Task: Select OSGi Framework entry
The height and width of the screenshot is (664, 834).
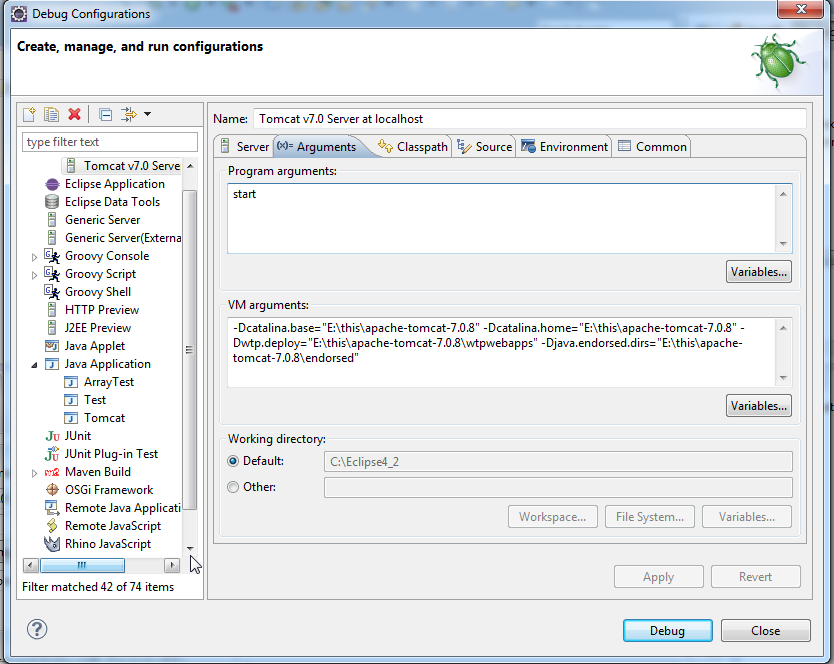Action: click(99, 490)
